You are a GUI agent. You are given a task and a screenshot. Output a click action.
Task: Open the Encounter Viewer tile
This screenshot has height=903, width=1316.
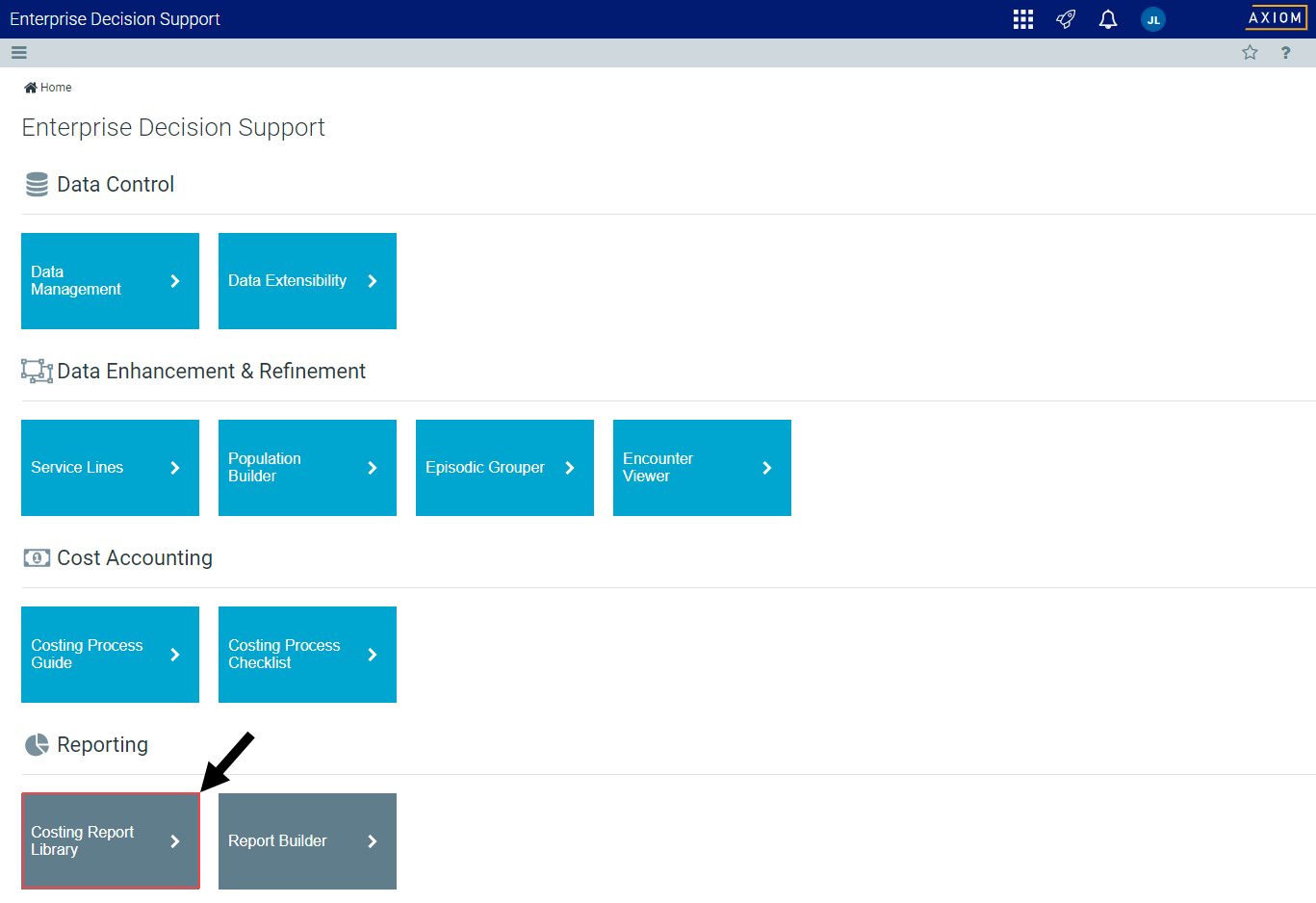tap(702, 468)
